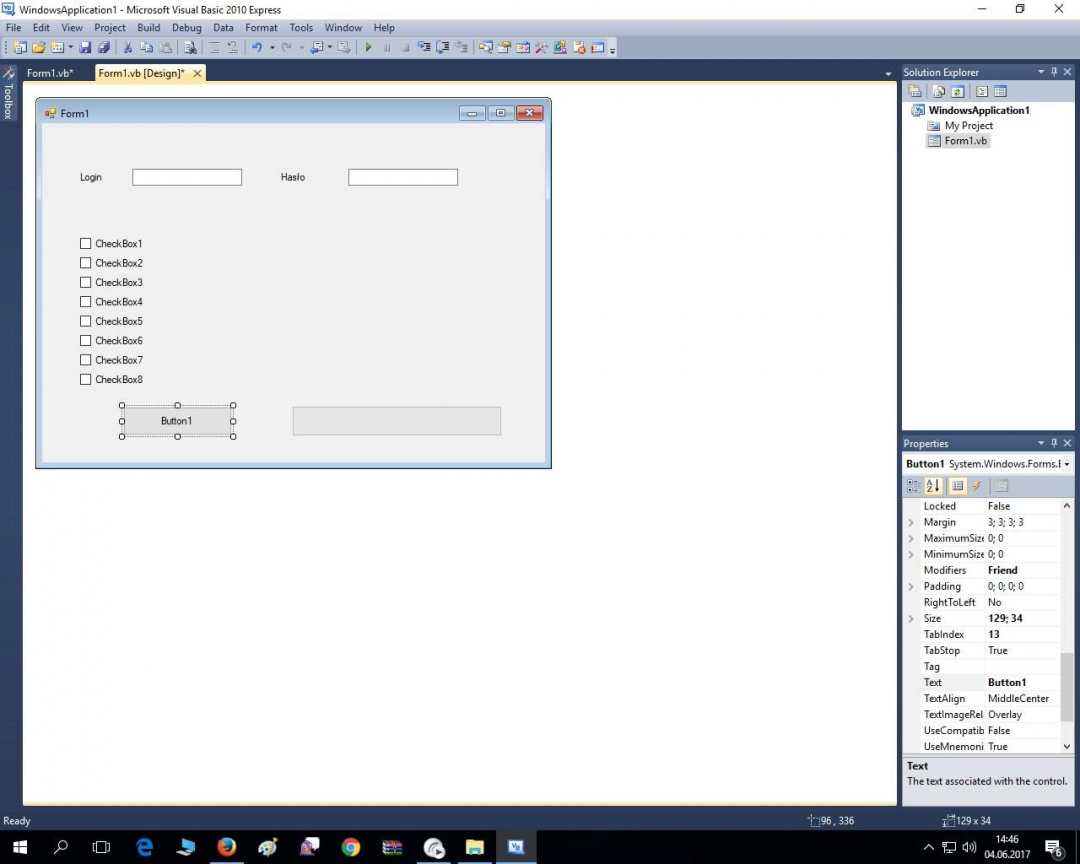Click the Login text box on the form
Image resolution: width=1080 pixels, height=864 pixels.
[x=187, y=177]
